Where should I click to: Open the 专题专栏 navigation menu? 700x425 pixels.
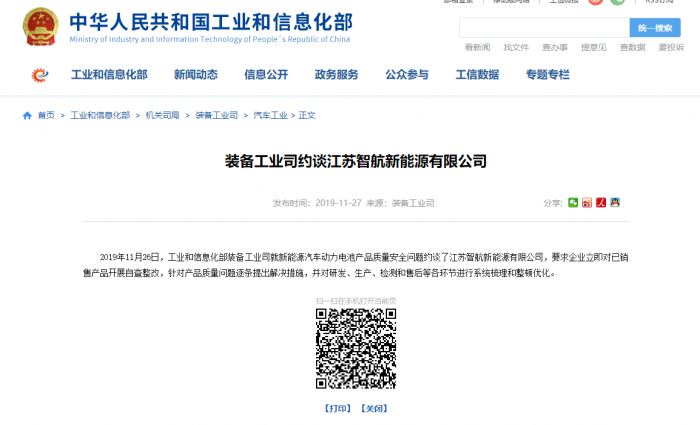(548, 75)
